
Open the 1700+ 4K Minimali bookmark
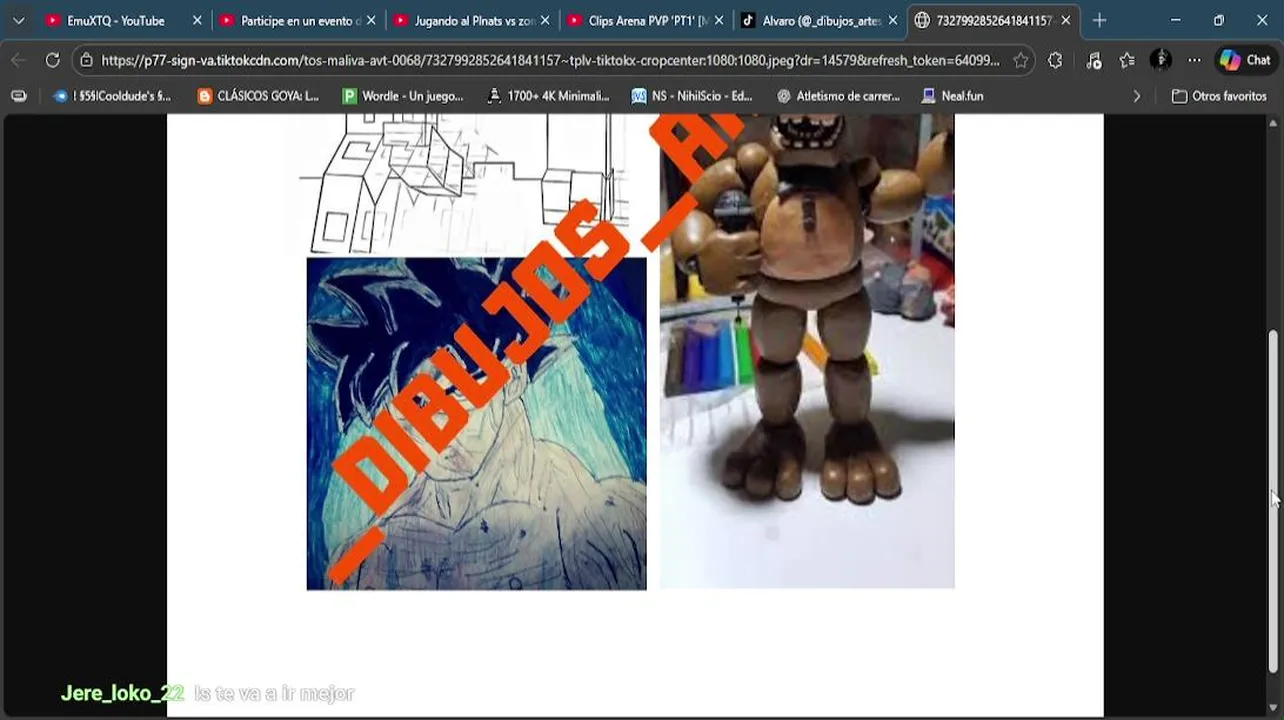pos(548,96)
